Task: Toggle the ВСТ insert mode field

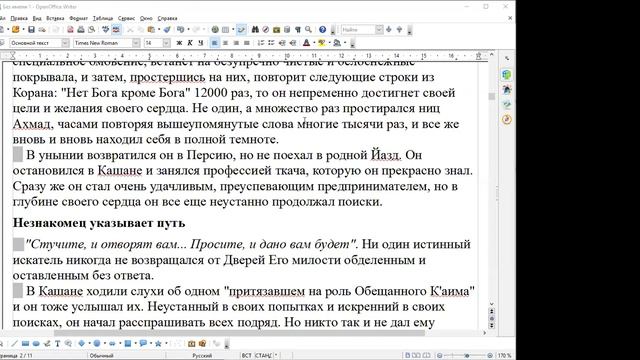Action: tap(247, 356)
